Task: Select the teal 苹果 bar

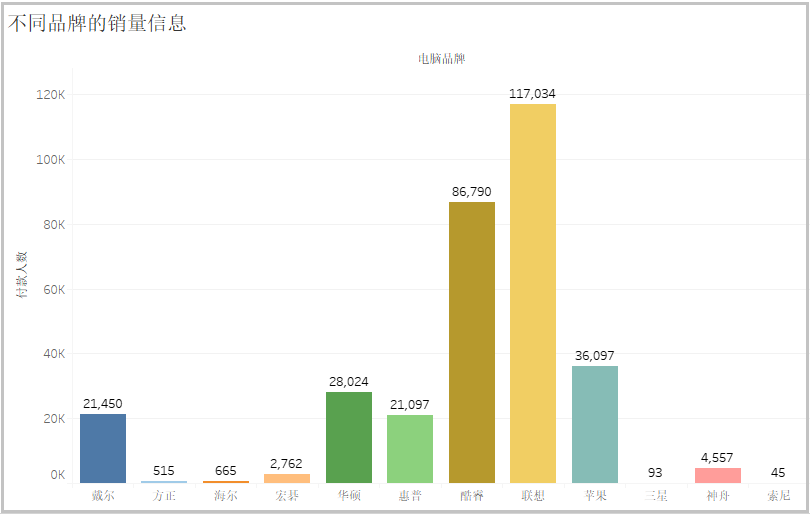Action: coord(595,425)
